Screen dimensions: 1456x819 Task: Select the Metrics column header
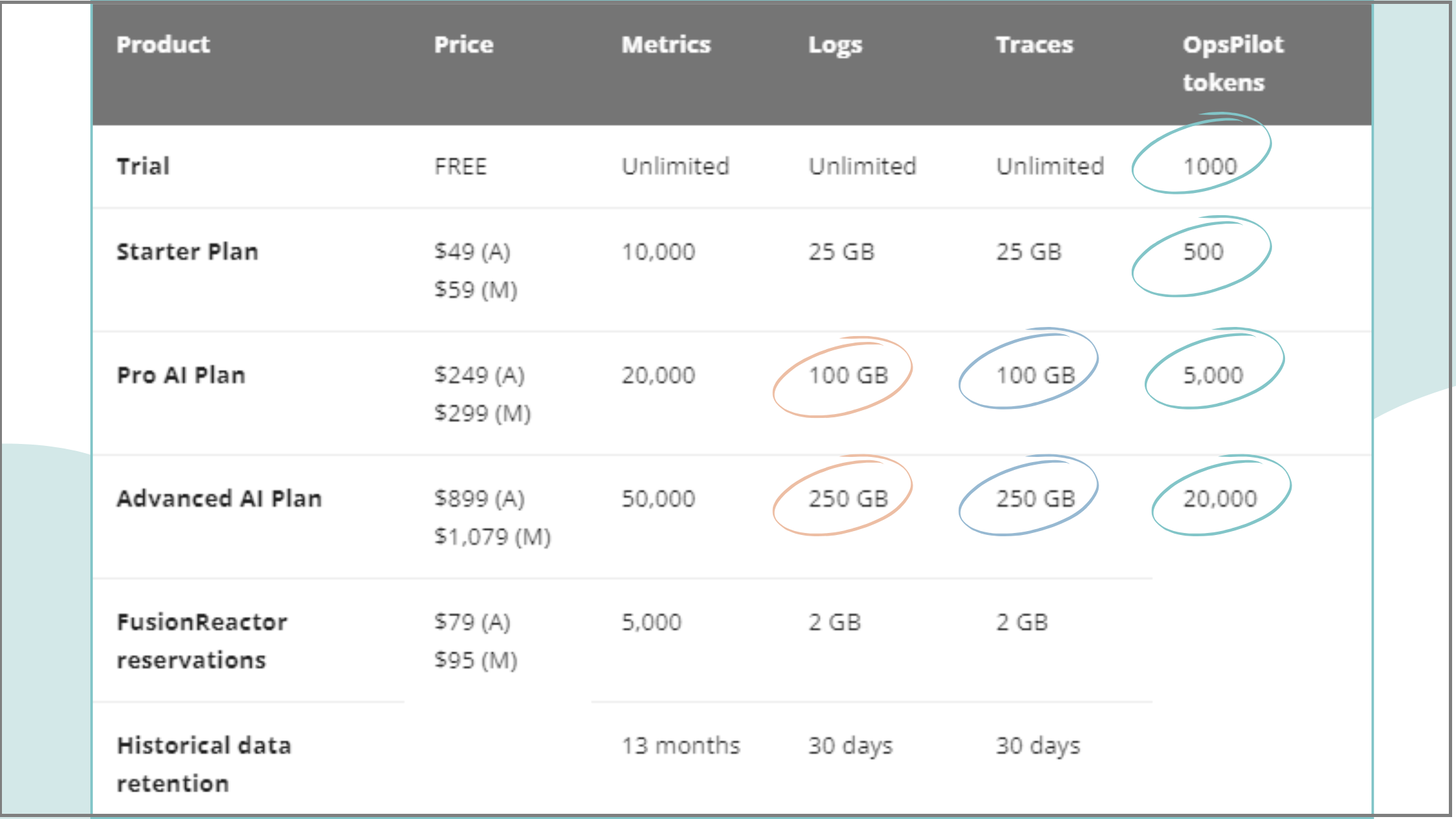point(666,44)
